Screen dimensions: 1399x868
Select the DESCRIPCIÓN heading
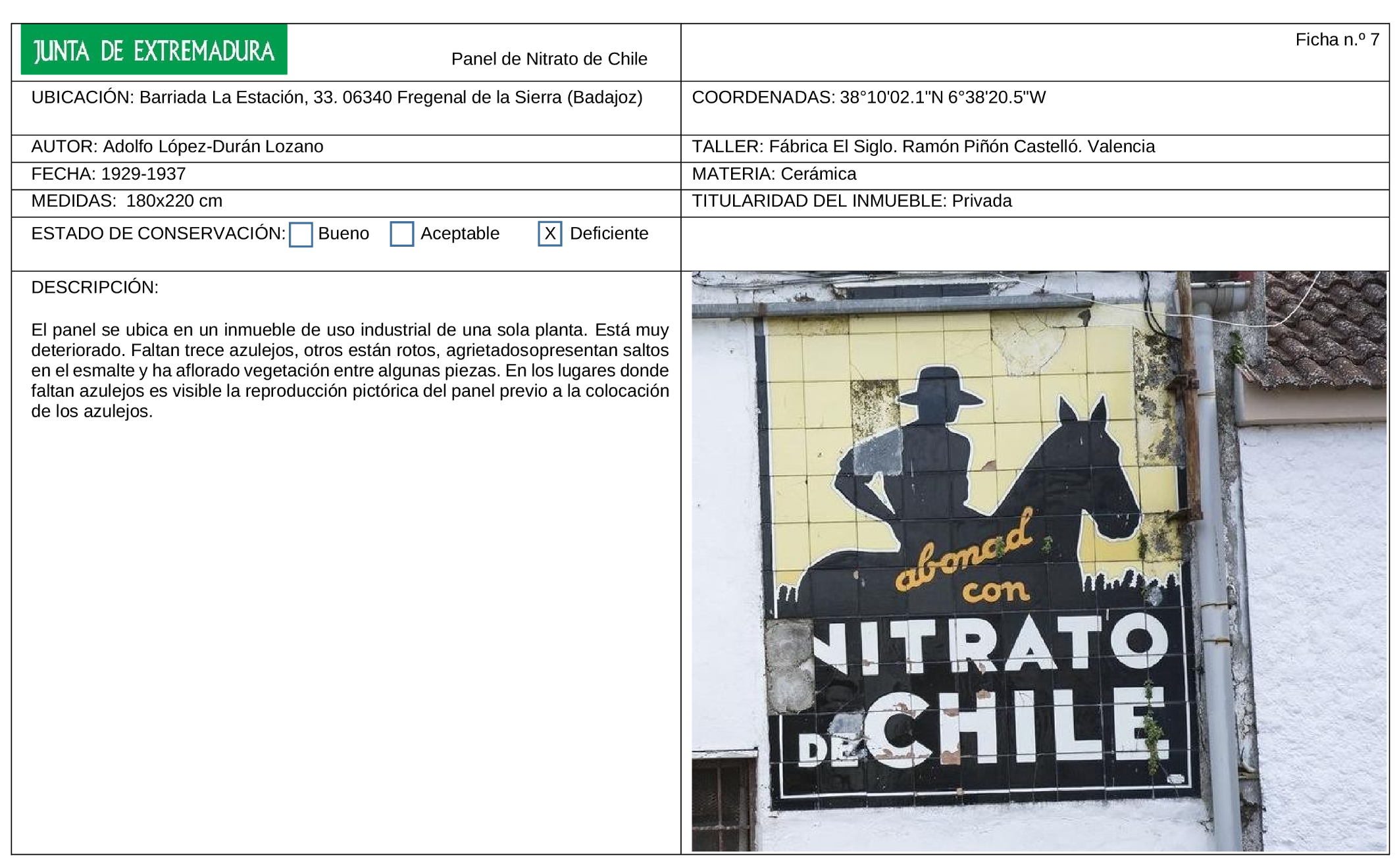point(95,288)
